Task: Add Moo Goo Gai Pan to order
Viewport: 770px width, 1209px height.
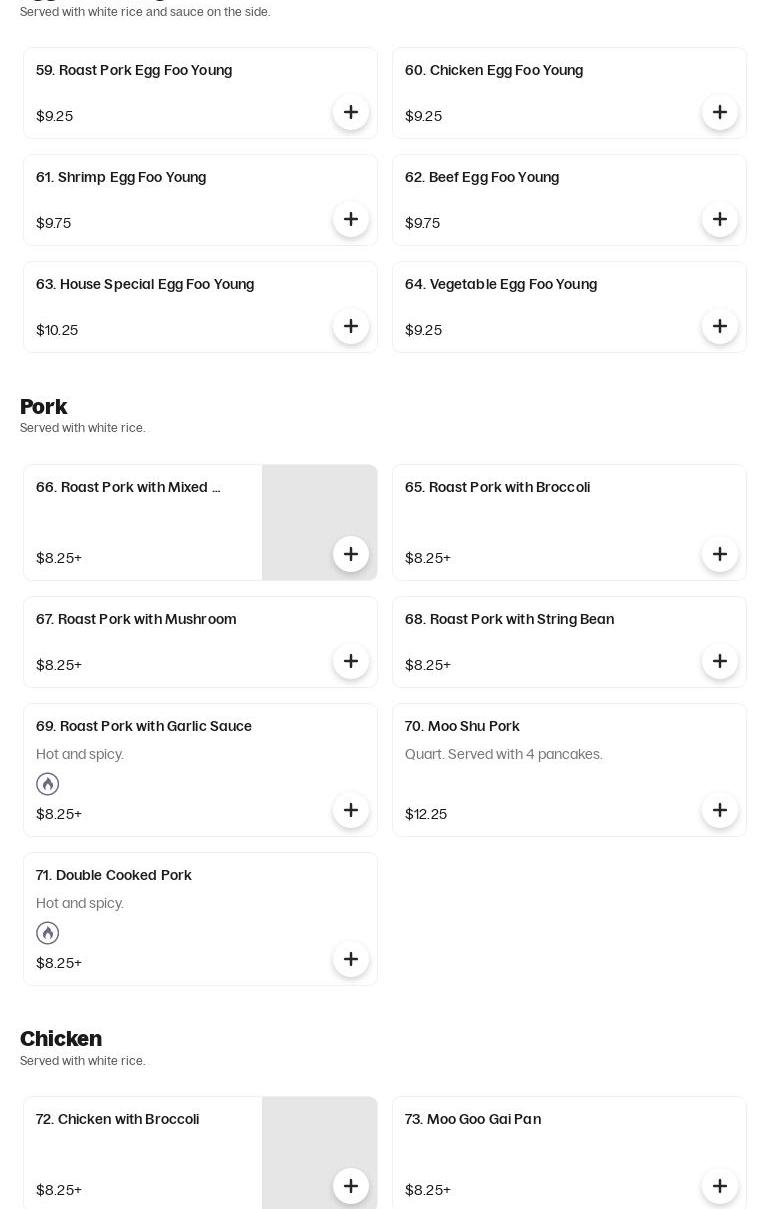Action: pos(720,1186)
